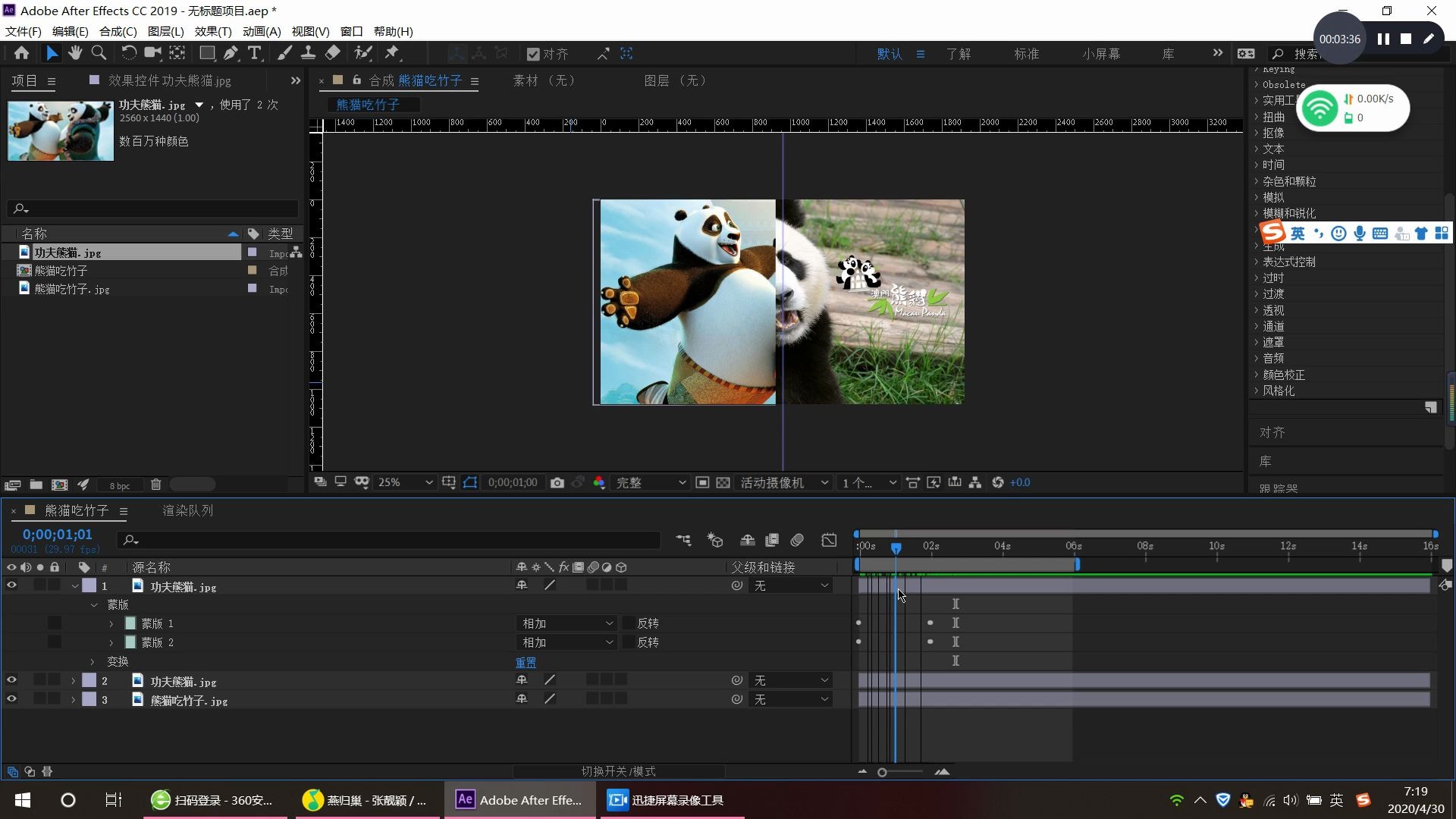This screenshot has width=1456, height=819.
Task: Toggle the 对齐 snapping checkbox
Action: pos(533,54)
